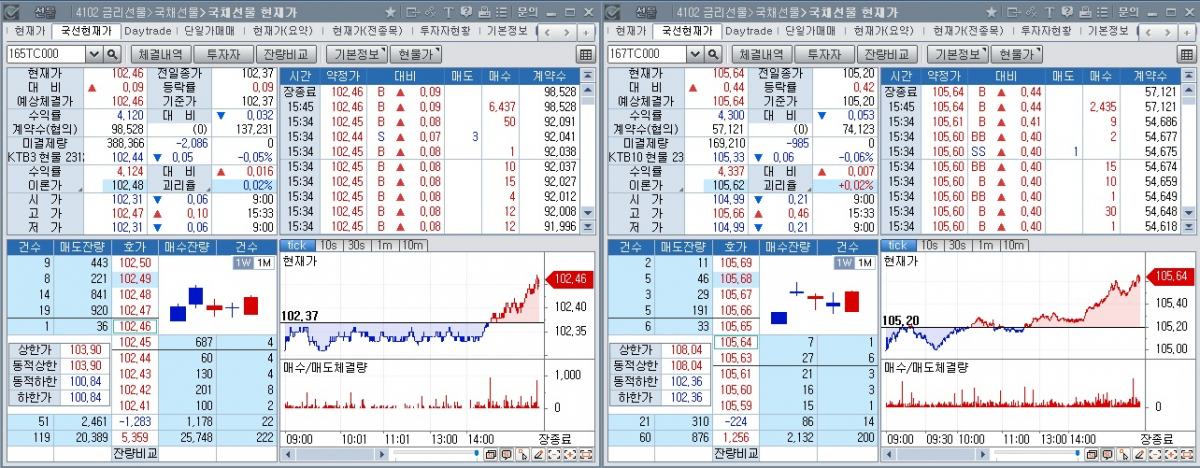Click the left trade list scrollbar down arrow
This screenshot has width=1200, height=468.
click(587, 213)
